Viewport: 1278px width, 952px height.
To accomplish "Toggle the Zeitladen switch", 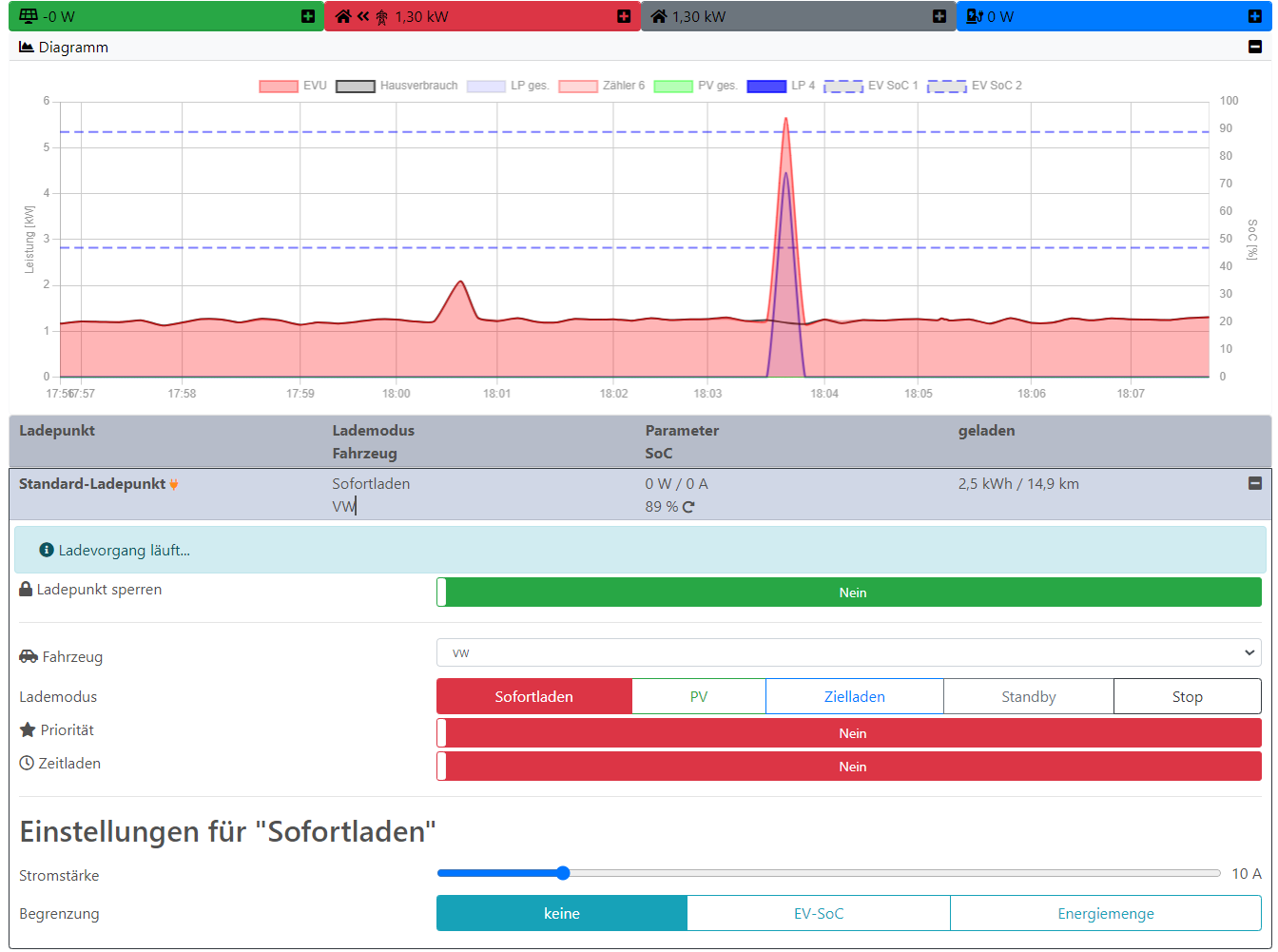I will [848, 767].
